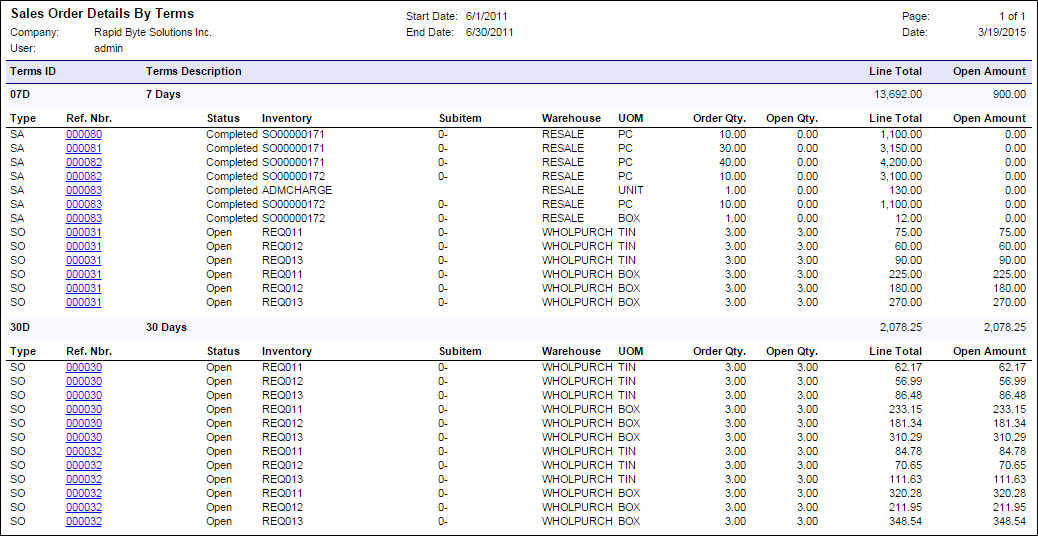Click 000082 link on the SO00000172 row
This screenshot has height=536, width=1038.
[84, 176]
